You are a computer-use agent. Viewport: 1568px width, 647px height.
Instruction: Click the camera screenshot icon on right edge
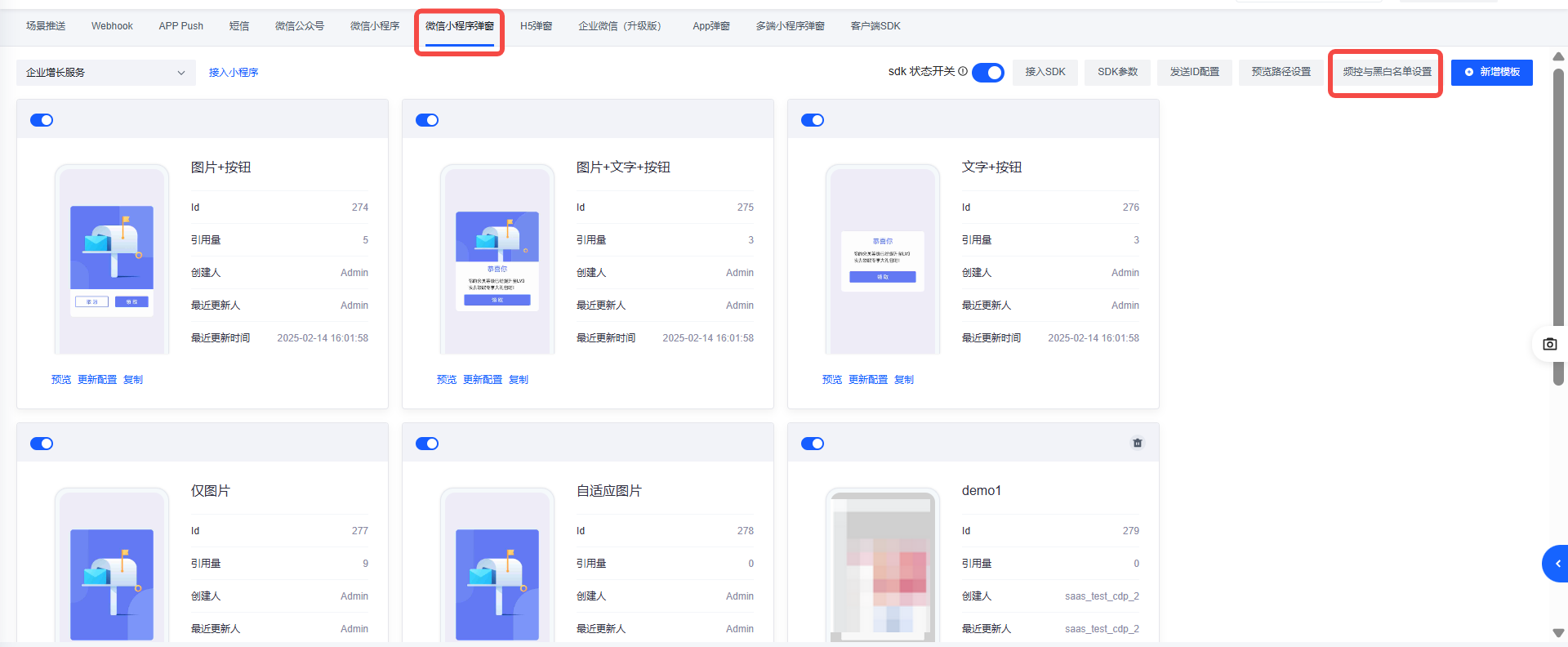click(x=1549, y=344)
